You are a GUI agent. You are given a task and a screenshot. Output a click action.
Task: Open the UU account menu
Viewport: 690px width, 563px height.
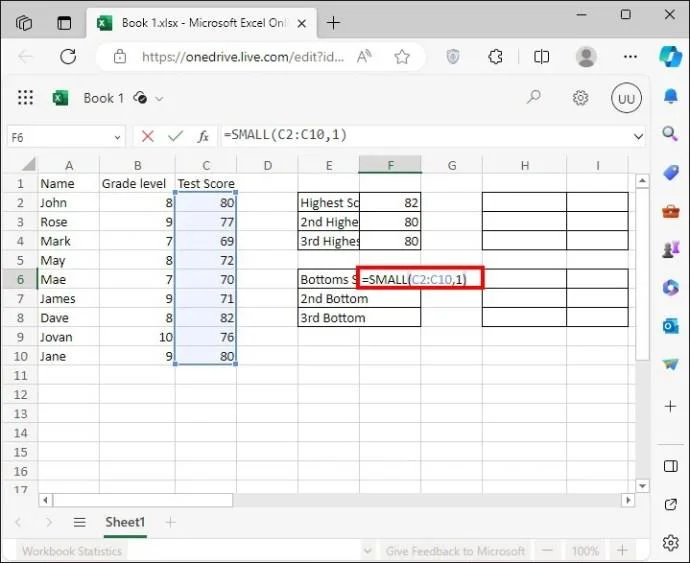pos(626,98)
